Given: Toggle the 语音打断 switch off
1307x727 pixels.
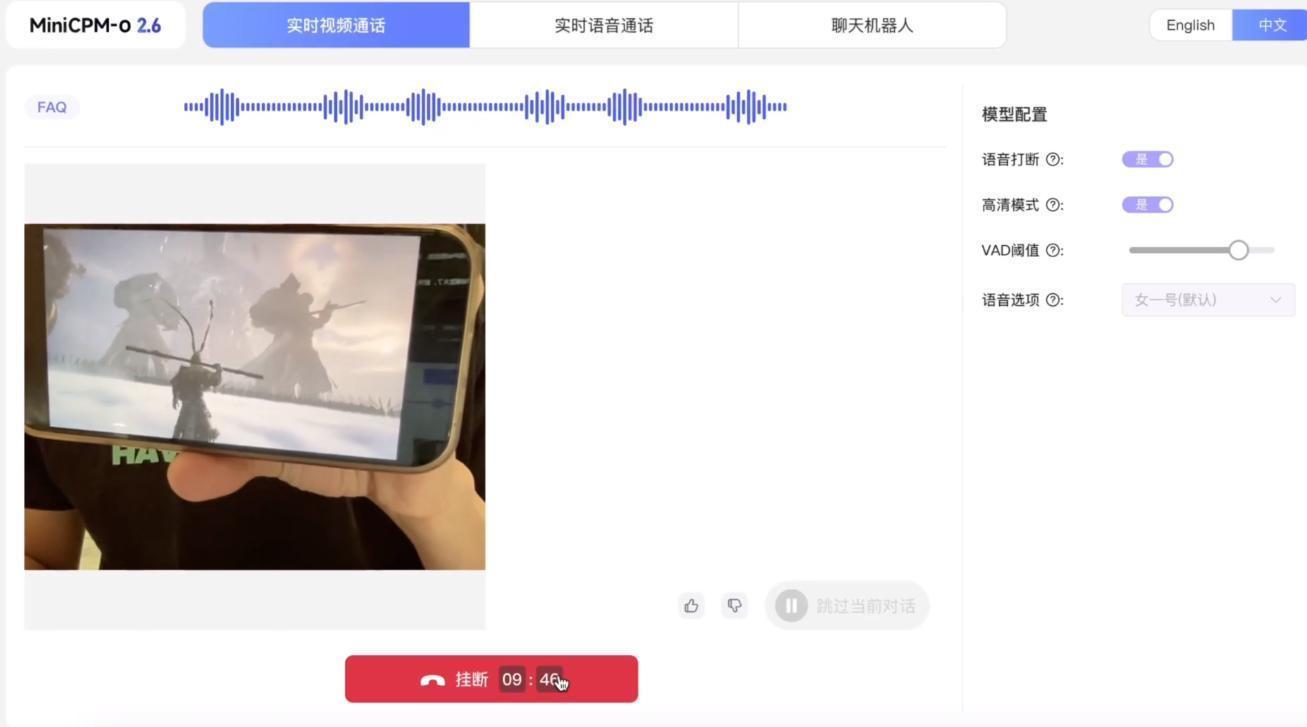Looking at the screenshot, I should 1147,159.
